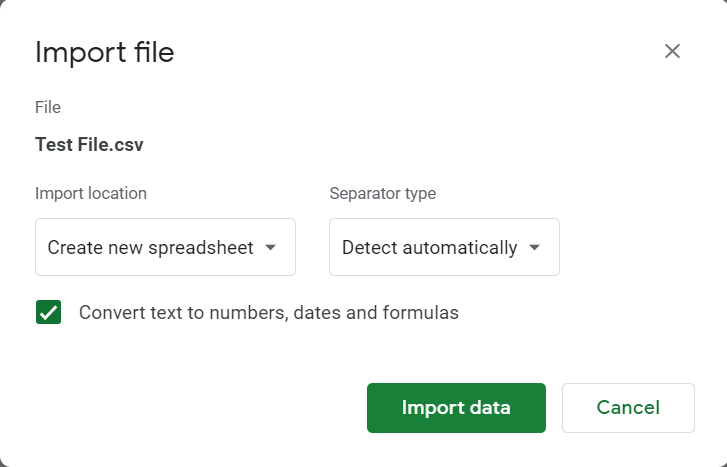Click the 'Import file' dialog title
The width and height of the screenshot is (727, 467).
coord(104,52)
